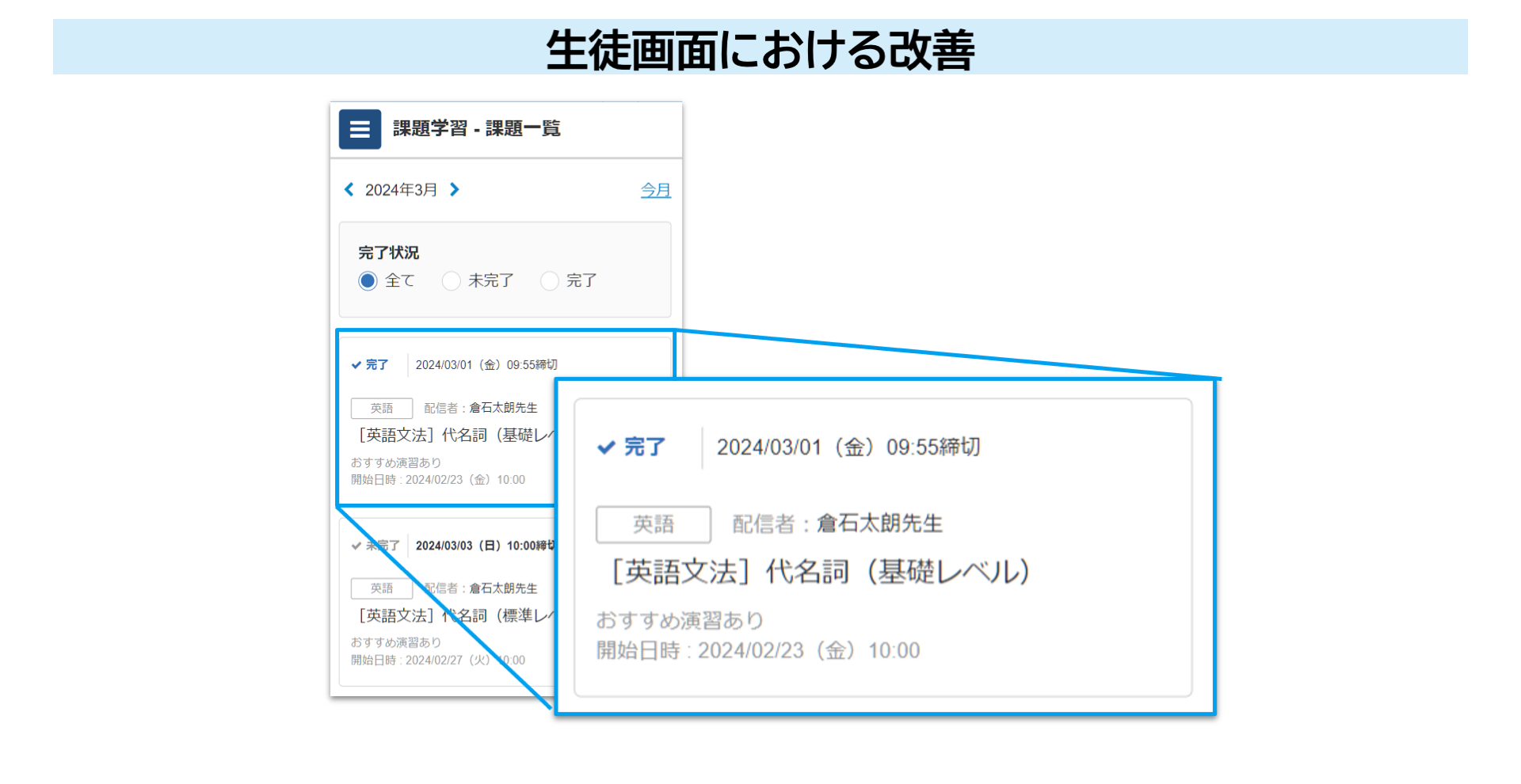
Task: Click the 完了状況 filter heading
Action: pyautogui.click(x=388, y=253)
